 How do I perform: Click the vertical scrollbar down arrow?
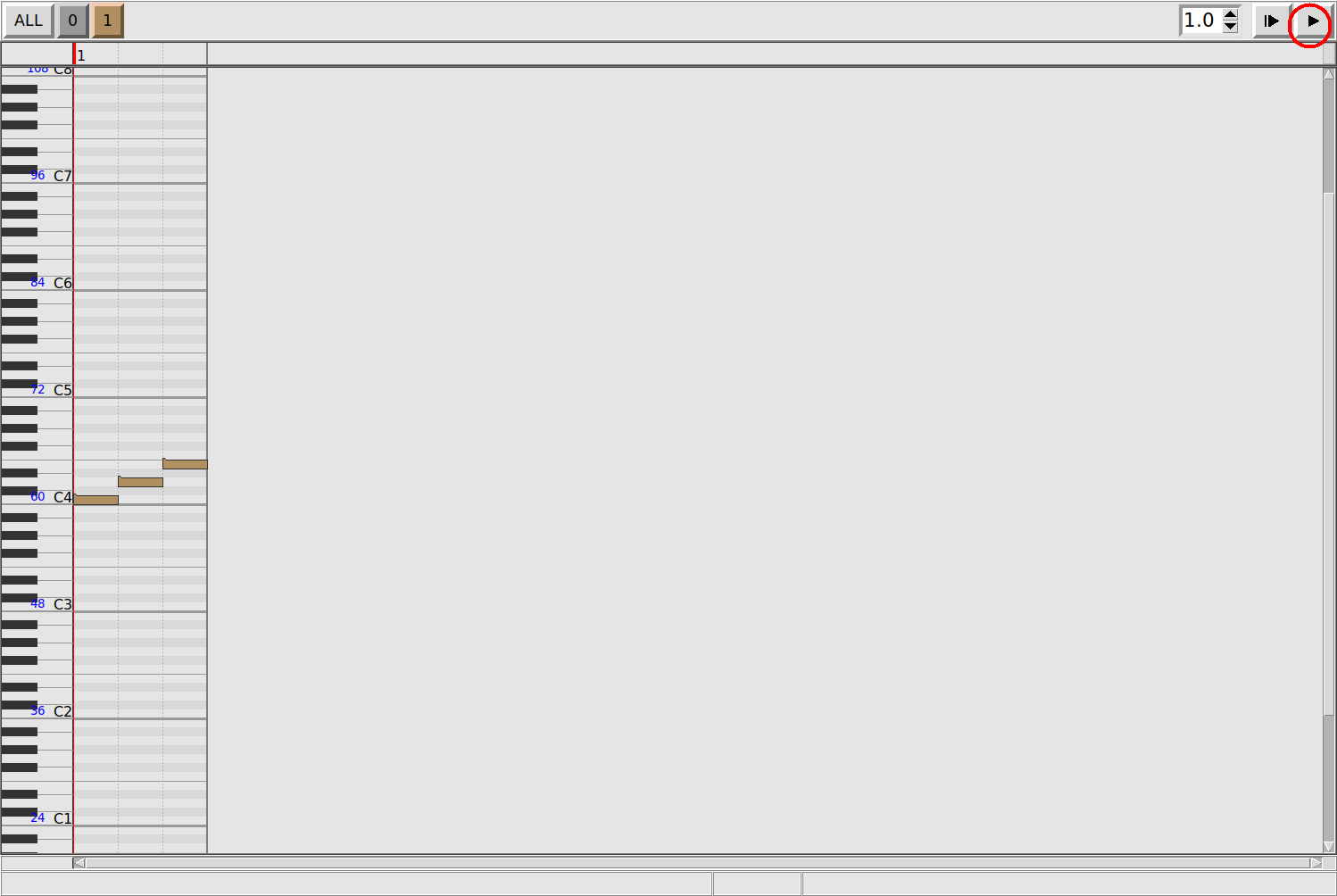pos(1329,847)
